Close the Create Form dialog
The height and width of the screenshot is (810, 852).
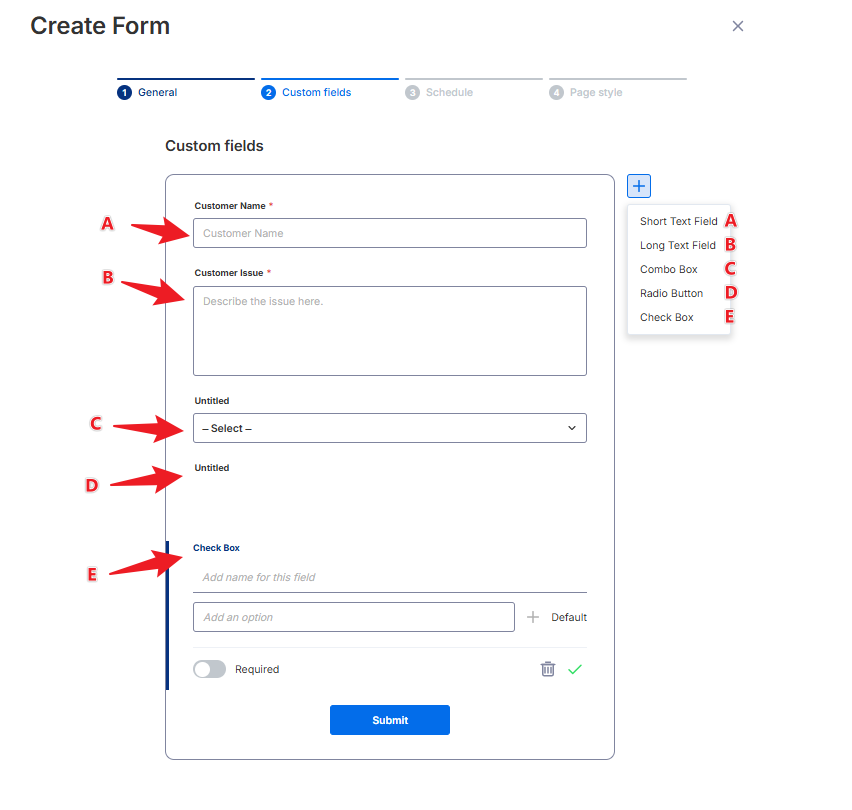(737, 26)
